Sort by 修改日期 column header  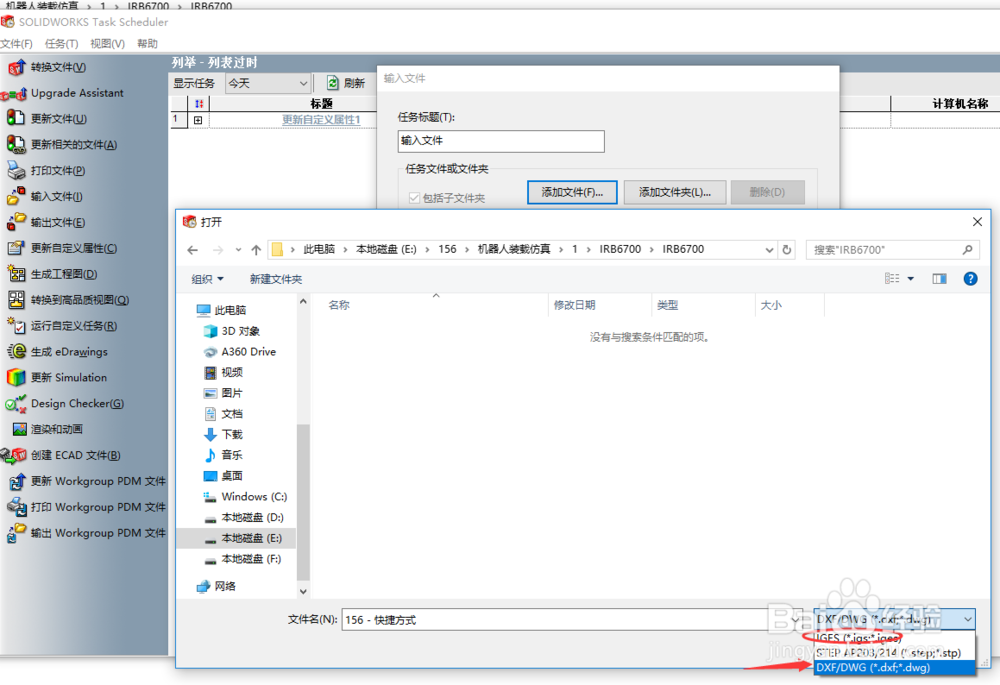coord(574,306)
